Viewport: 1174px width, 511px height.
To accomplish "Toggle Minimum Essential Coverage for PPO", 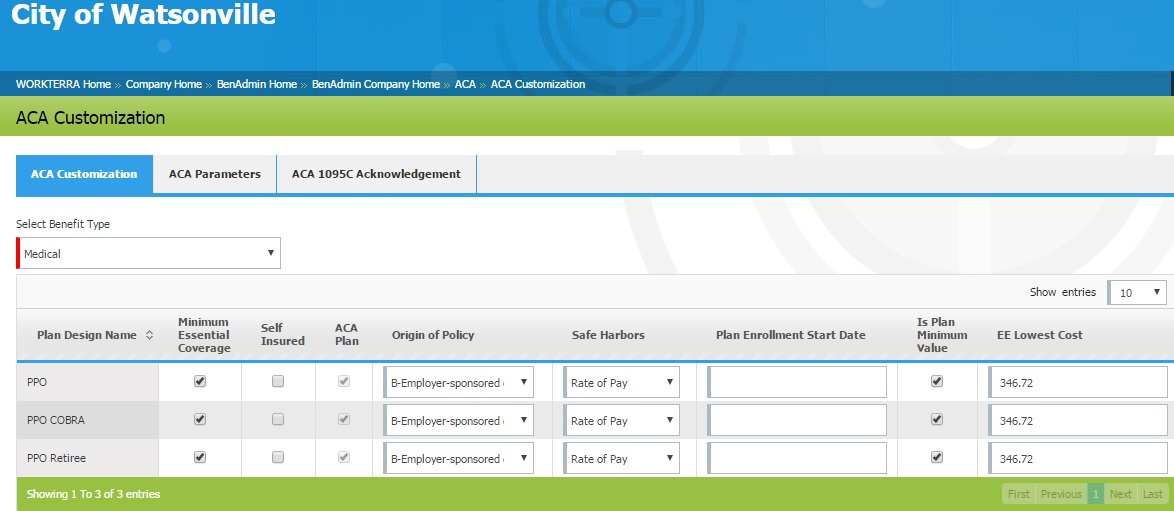I will tap(200, 381).
